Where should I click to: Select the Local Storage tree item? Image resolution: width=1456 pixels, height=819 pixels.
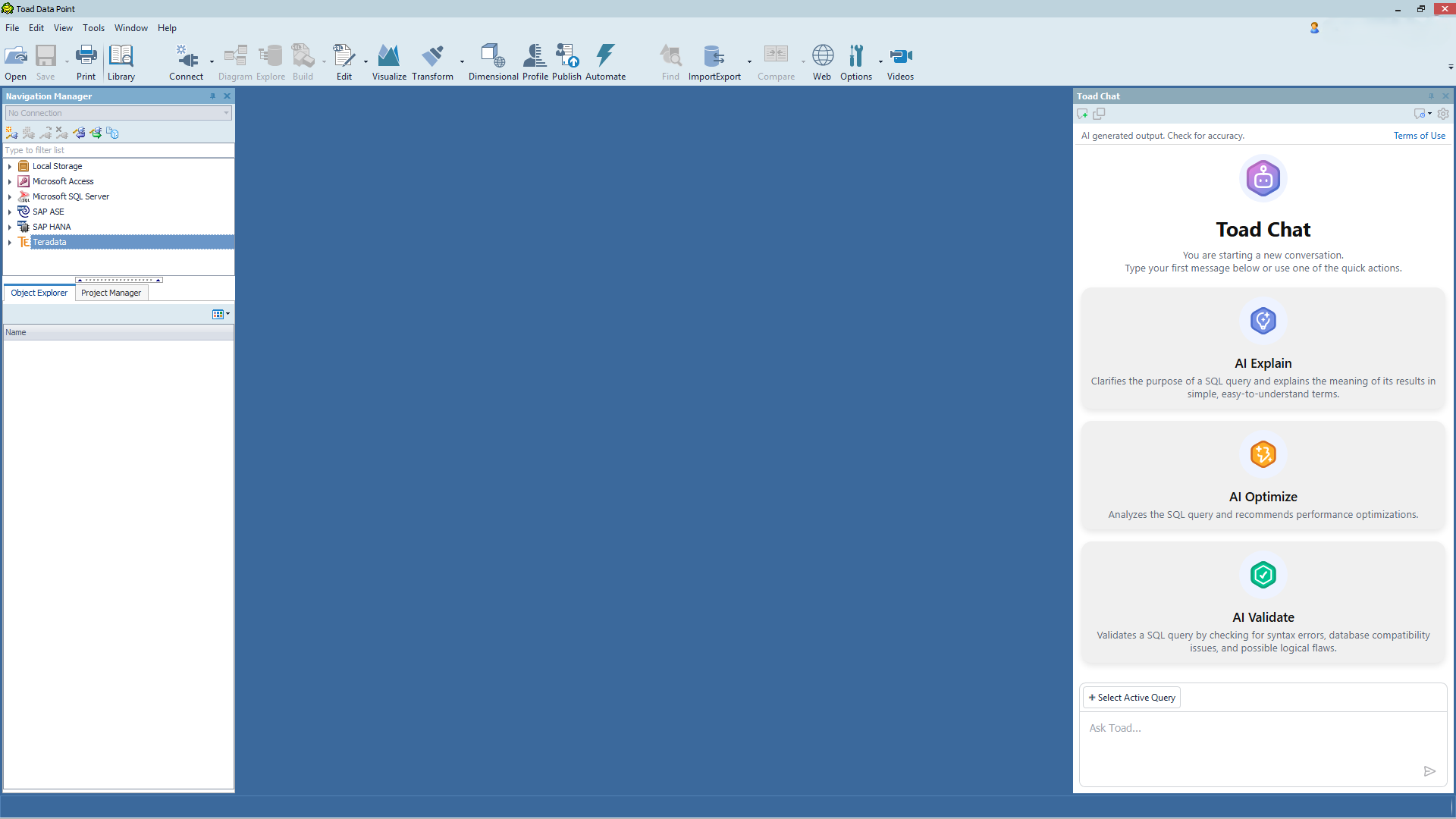(57, 166)
